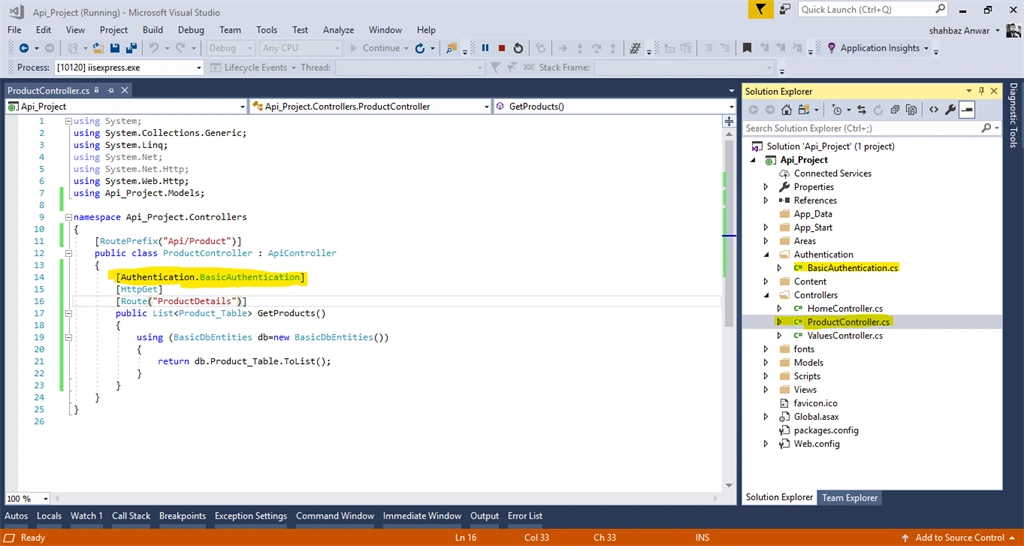
Task: Toggle pin on ProductController.cs tab
Action: 110,90
